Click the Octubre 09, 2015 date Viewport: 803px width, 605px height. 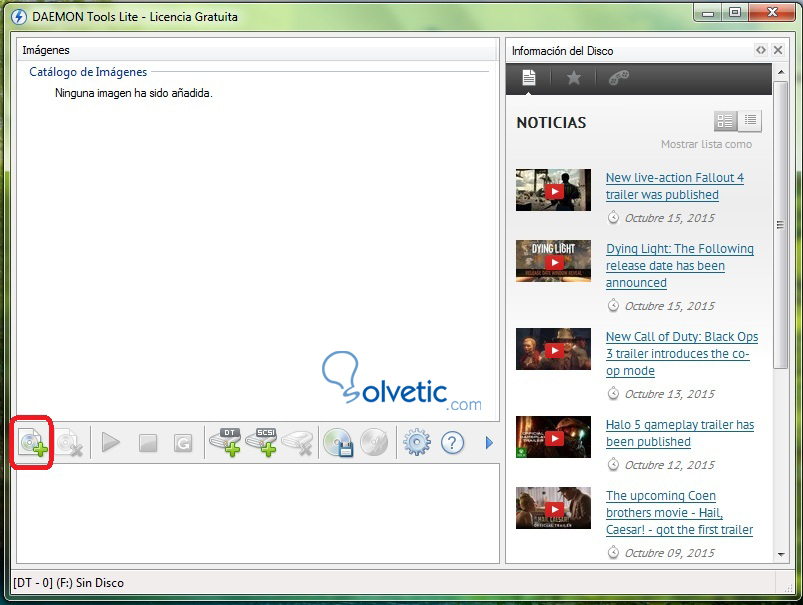click(x=669, y=553)
